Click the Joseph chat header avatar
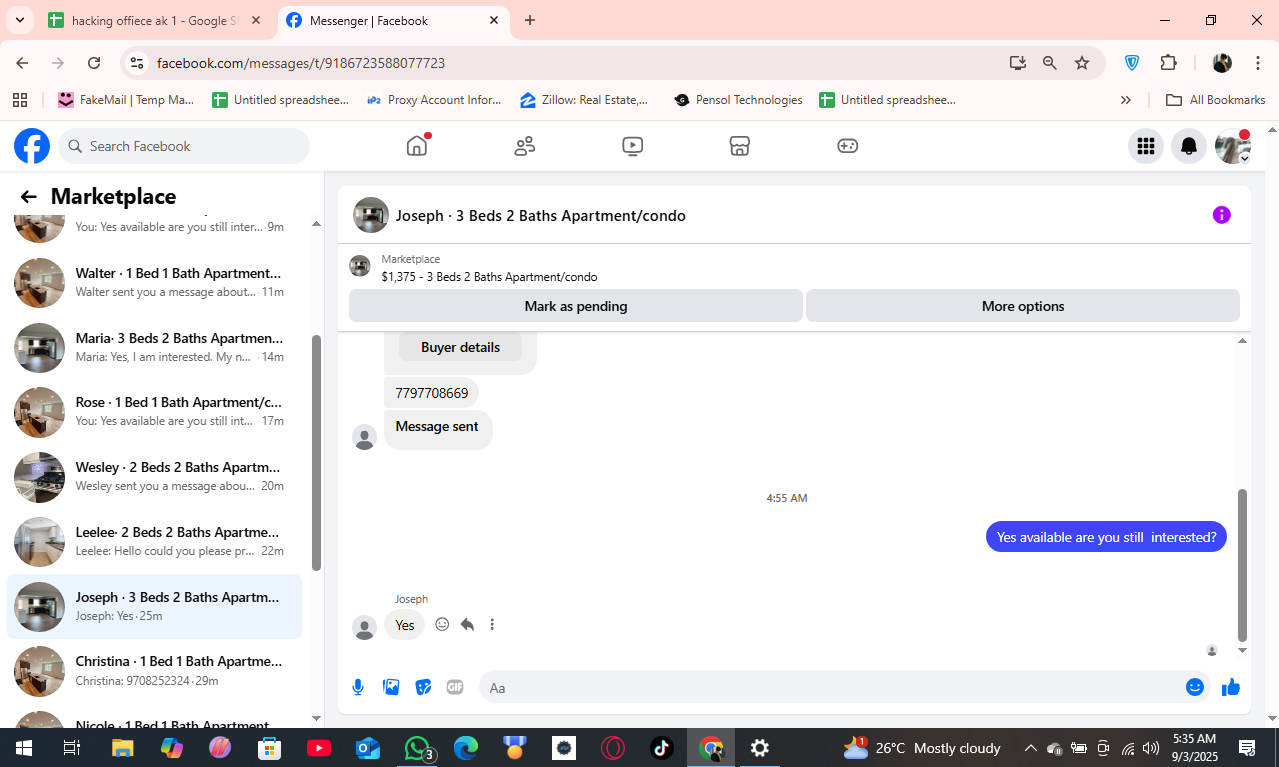1279x767 pixels. (371, 215)
